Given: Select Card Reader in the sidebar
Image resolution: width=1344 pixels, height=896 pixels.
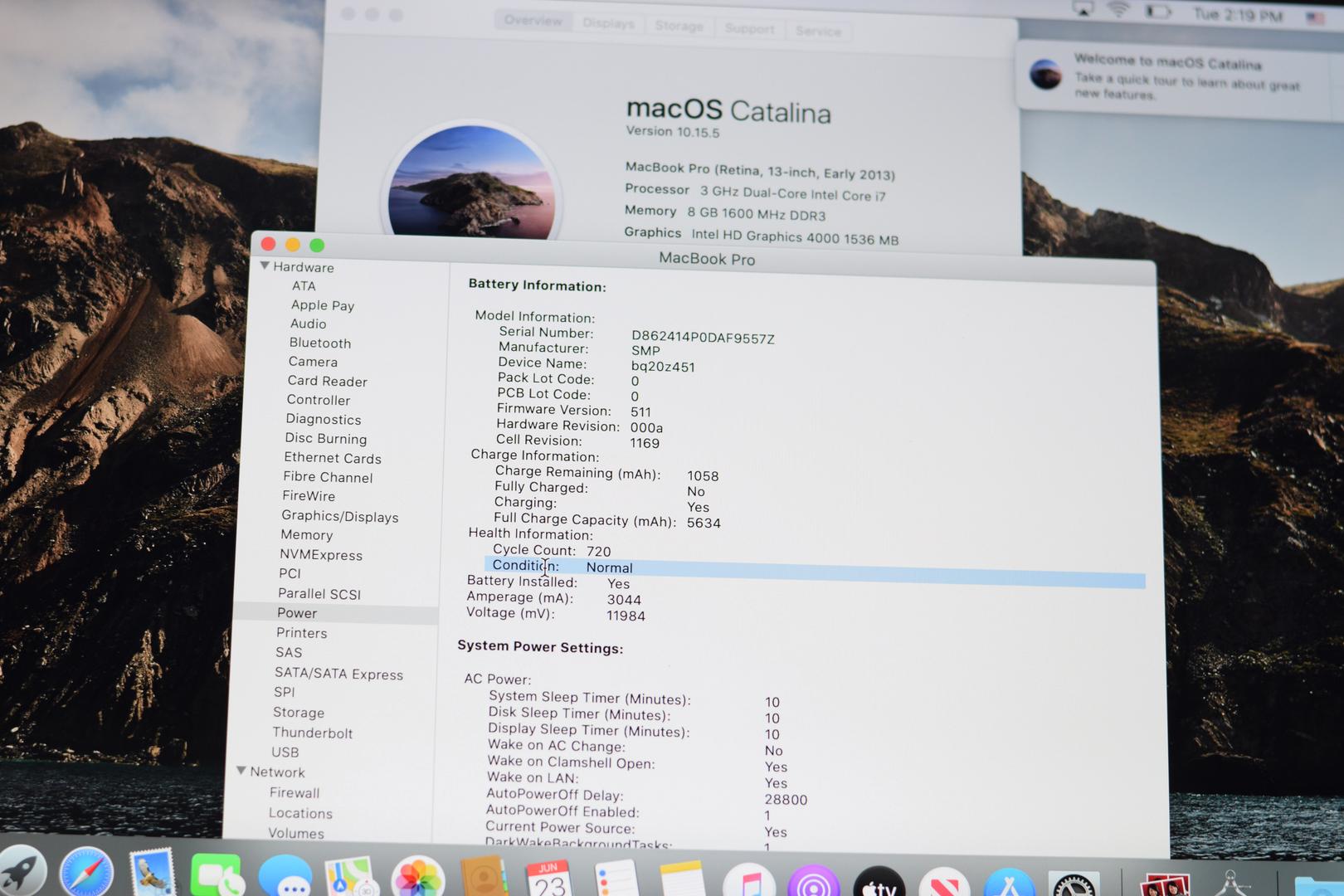Looking at the screenshot, I should click(x=327, y=381).
